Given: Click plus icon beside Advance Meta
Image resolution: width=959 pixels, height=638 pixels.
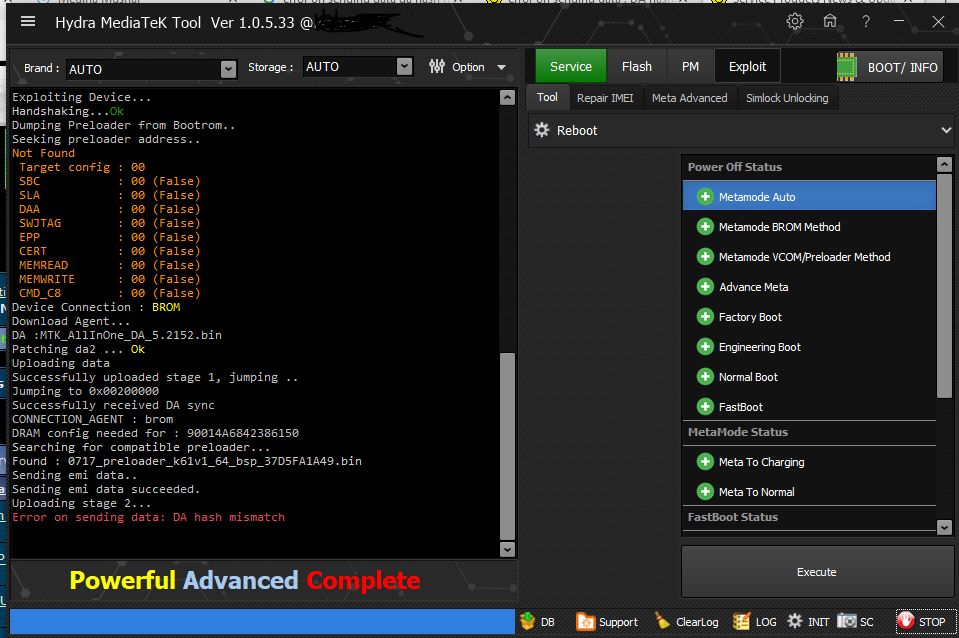Looking at the screenshot, I should (705, 287).
